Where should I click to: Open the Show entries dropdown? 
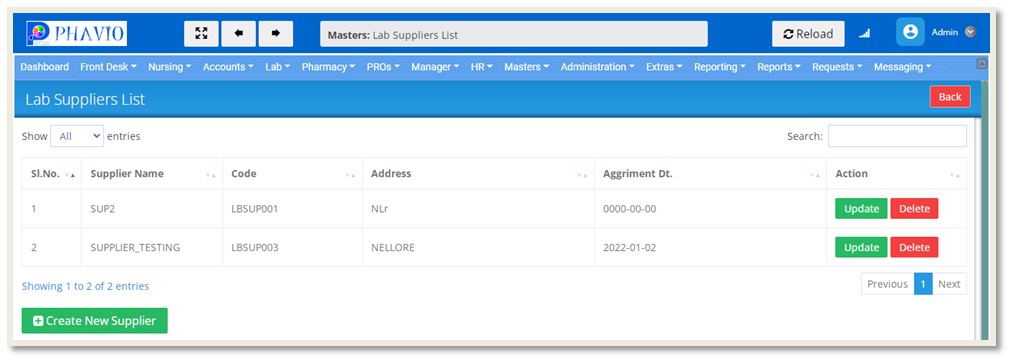point(77,136)
